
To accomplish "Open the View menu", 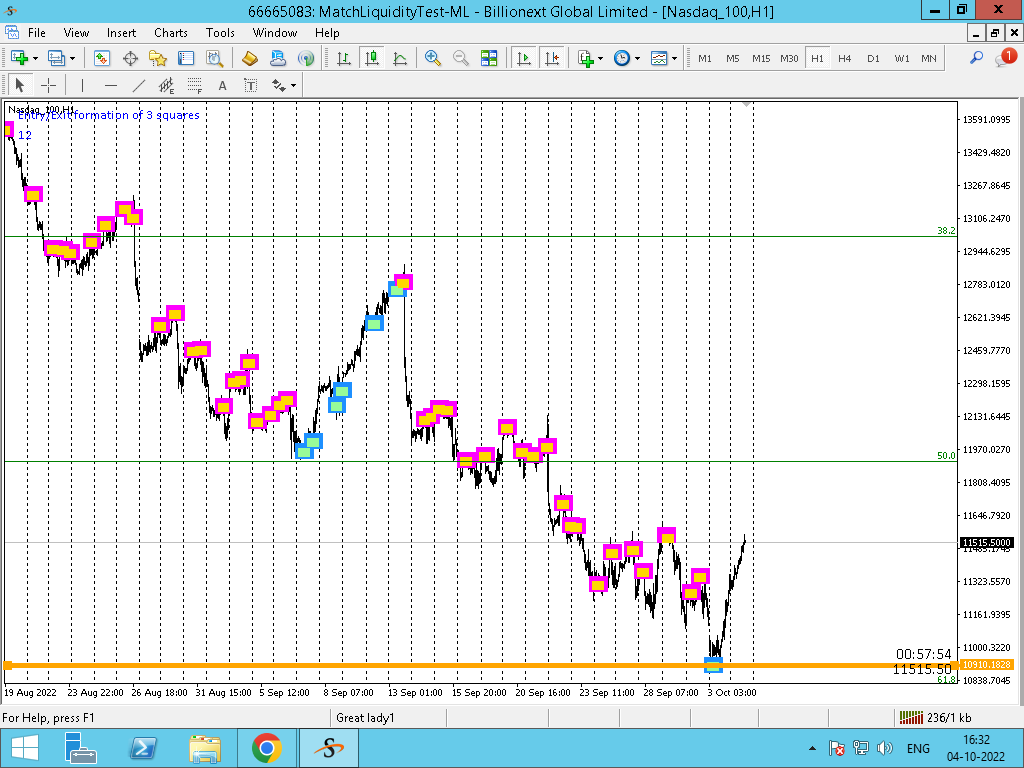I will coord(76,33).
